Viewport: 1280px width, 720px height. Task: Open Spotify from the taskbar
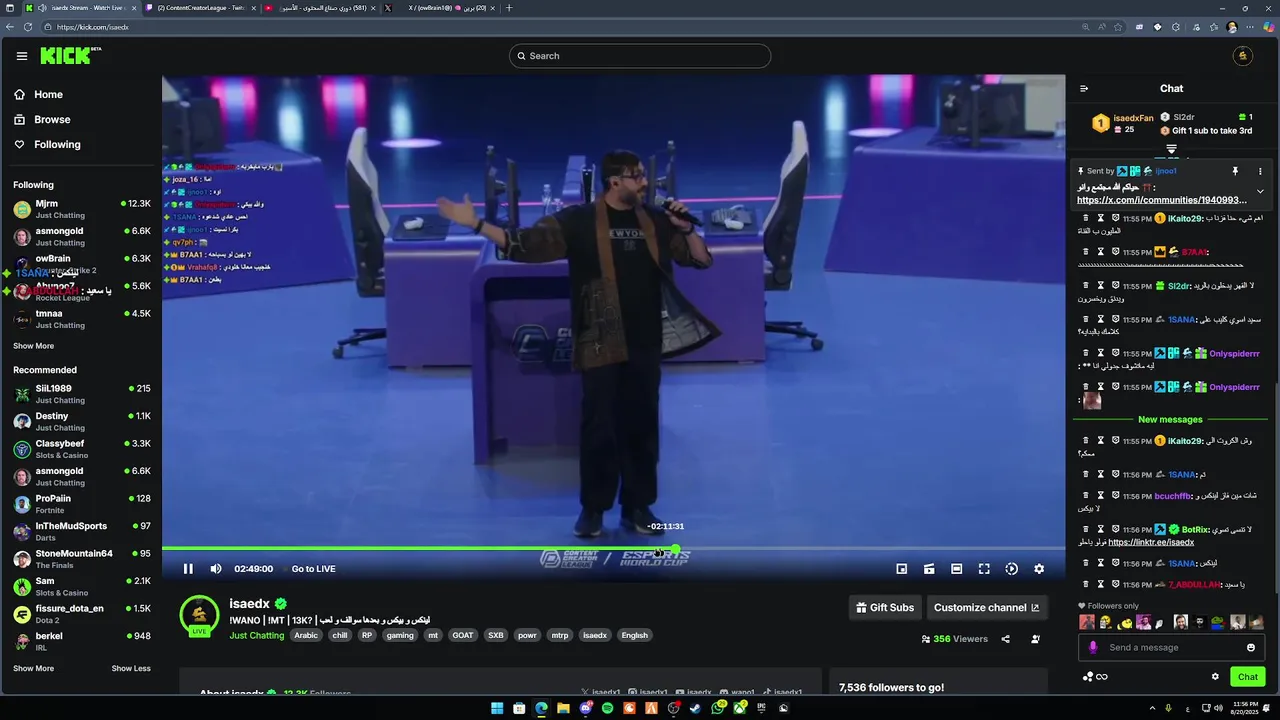pyautogui.click(x=607, y=708)
